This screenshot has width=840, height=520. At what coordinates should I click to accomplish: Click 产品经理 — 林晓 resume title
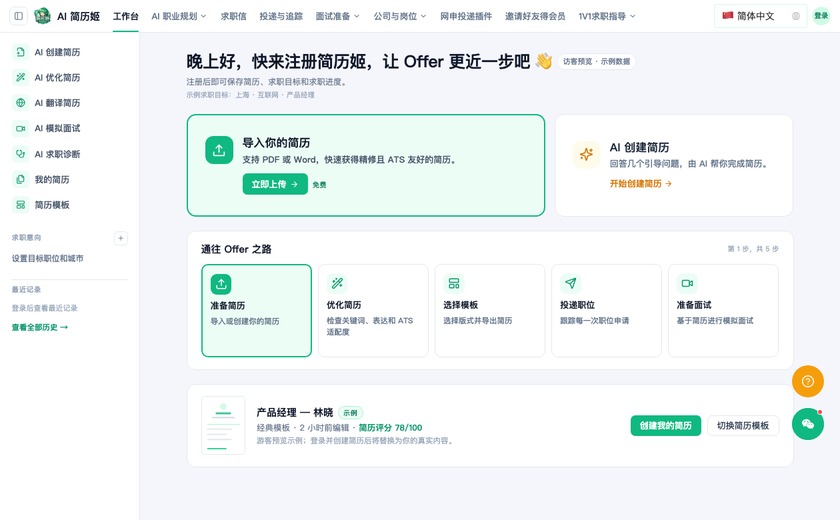pos(295,412)
